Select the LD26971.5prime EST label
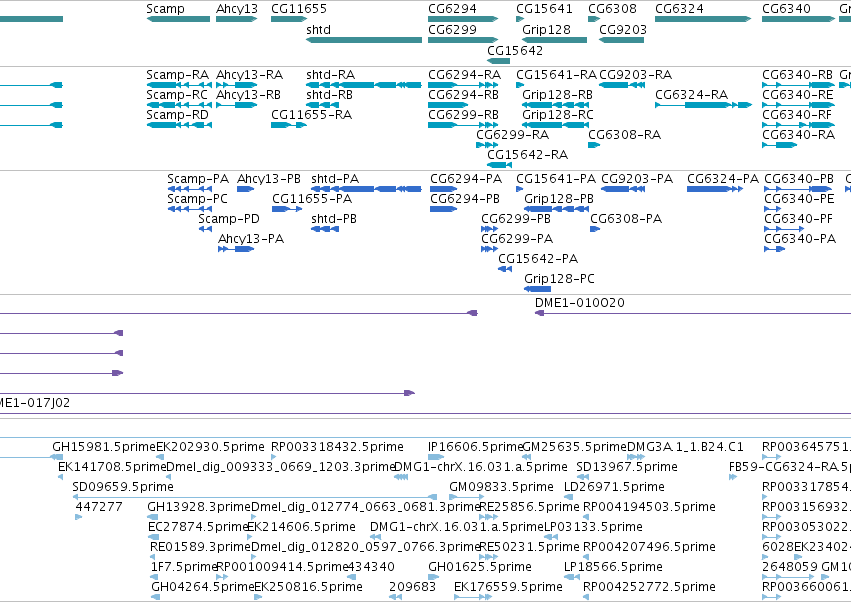Viewport: 851px width, 602px height. 614,487
